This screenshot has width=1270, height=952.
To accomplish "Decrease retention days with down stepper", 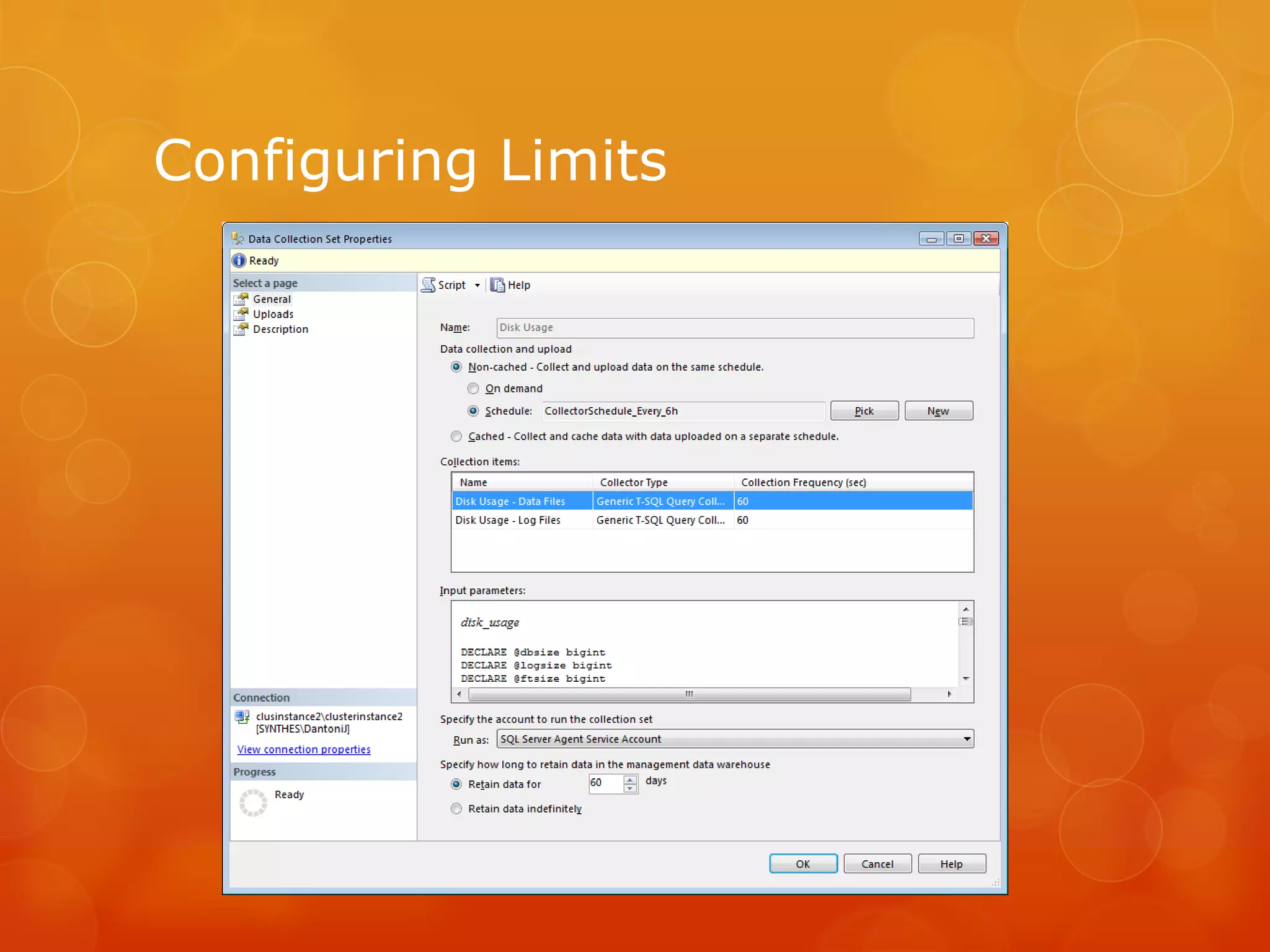I will pos(630,788).
